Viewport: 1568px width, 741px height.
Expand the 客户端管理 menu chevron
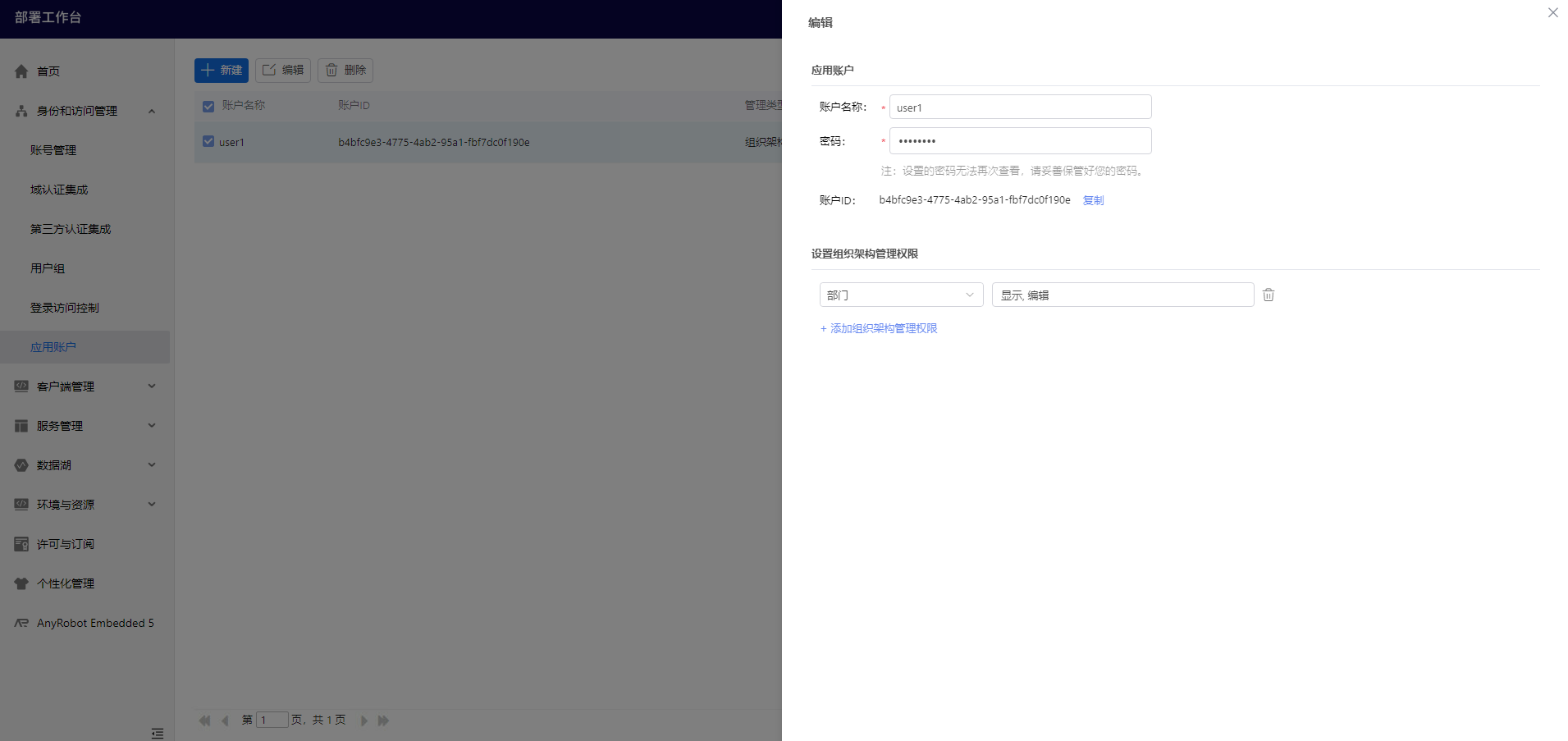[x=152, y=386]
